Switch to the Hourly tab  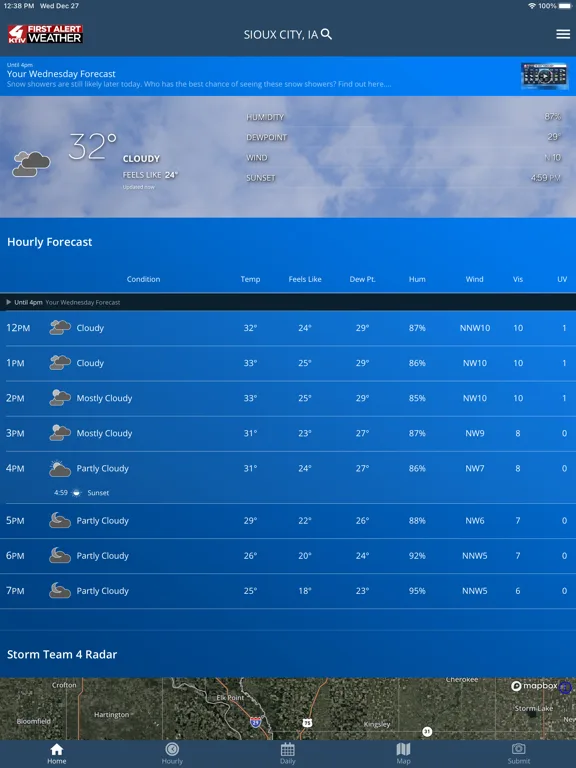(172, 753)
